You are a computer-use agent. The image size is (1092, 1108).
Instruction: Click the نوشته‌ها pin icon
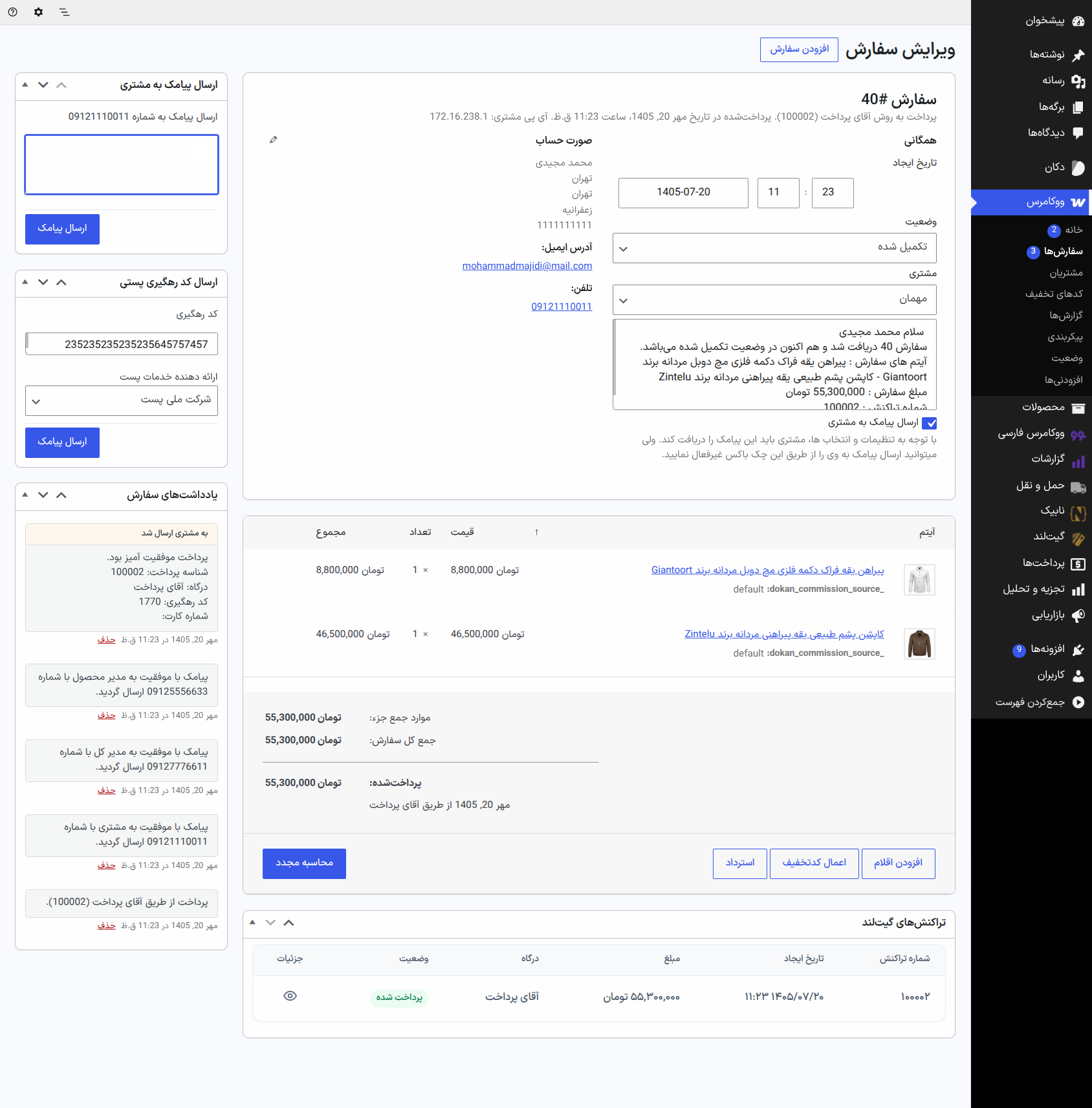pyautogui.click(x=1078, y=55)
